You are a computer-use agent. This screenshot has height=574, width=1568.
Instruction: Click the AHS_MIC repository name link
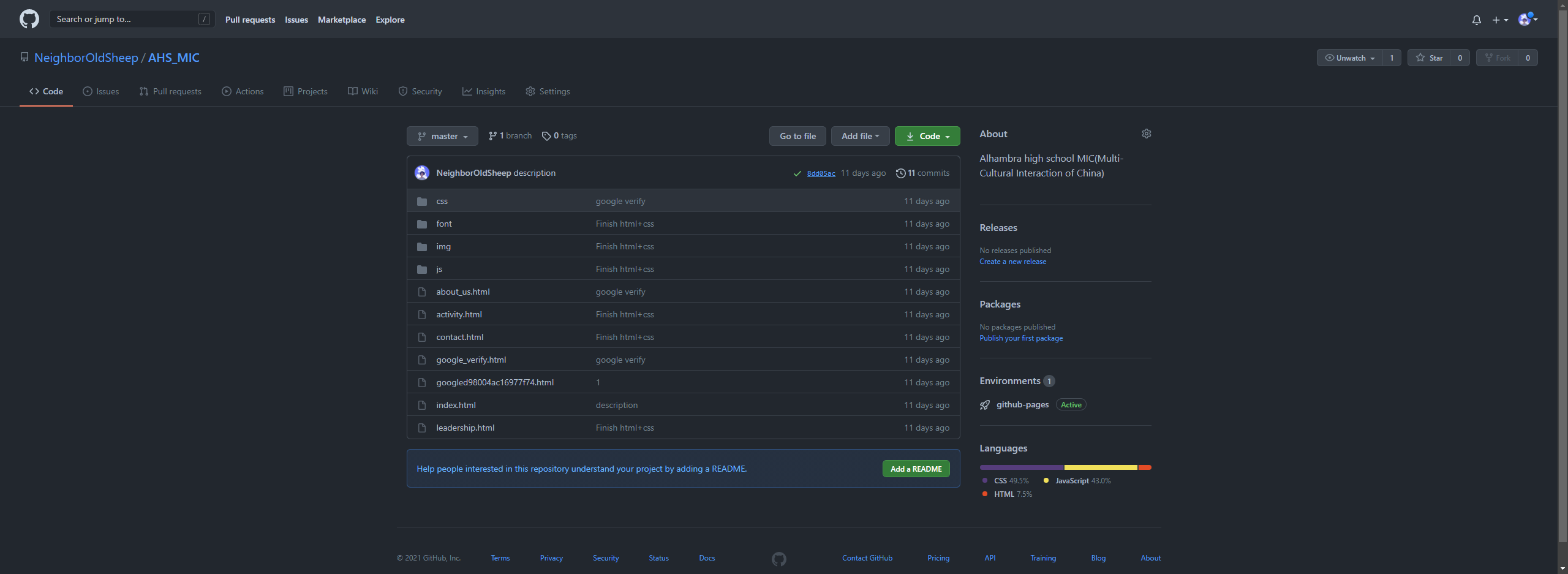point(174,58)
